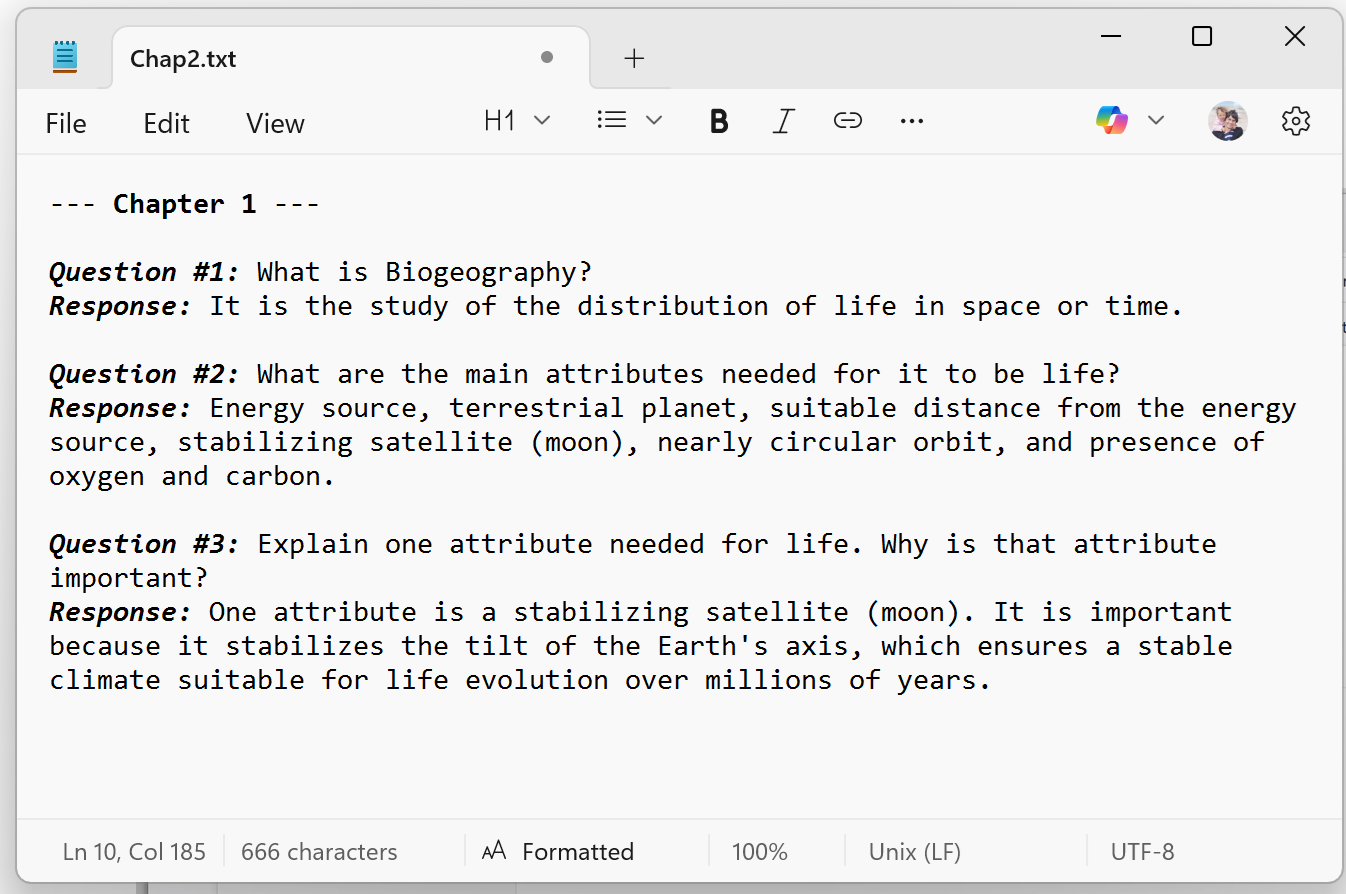1346x894 pixels.
Task: Open the Edit menu
Action: (166, 123)
